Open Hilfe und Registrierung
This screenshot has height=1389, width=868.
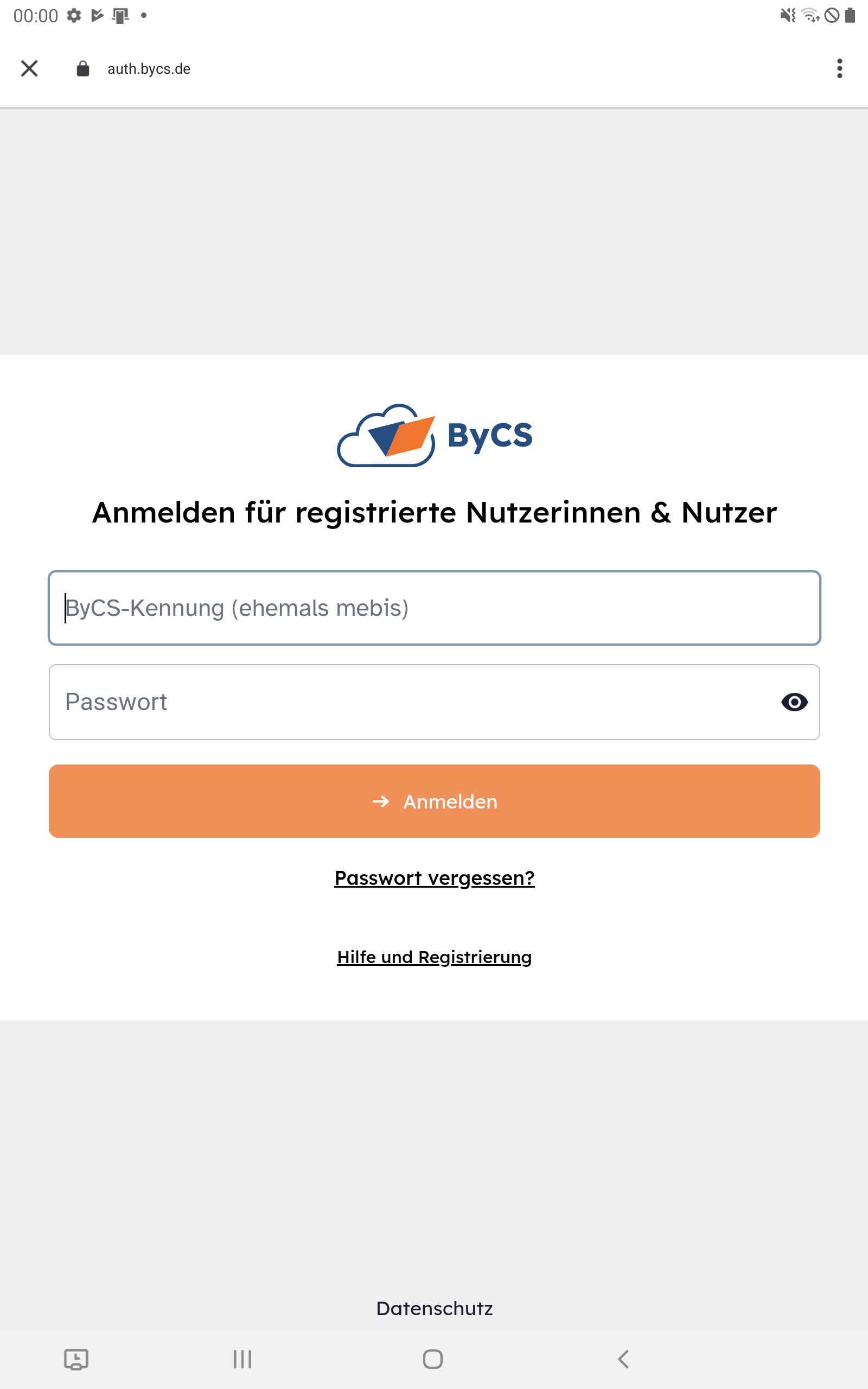[434, 957]
